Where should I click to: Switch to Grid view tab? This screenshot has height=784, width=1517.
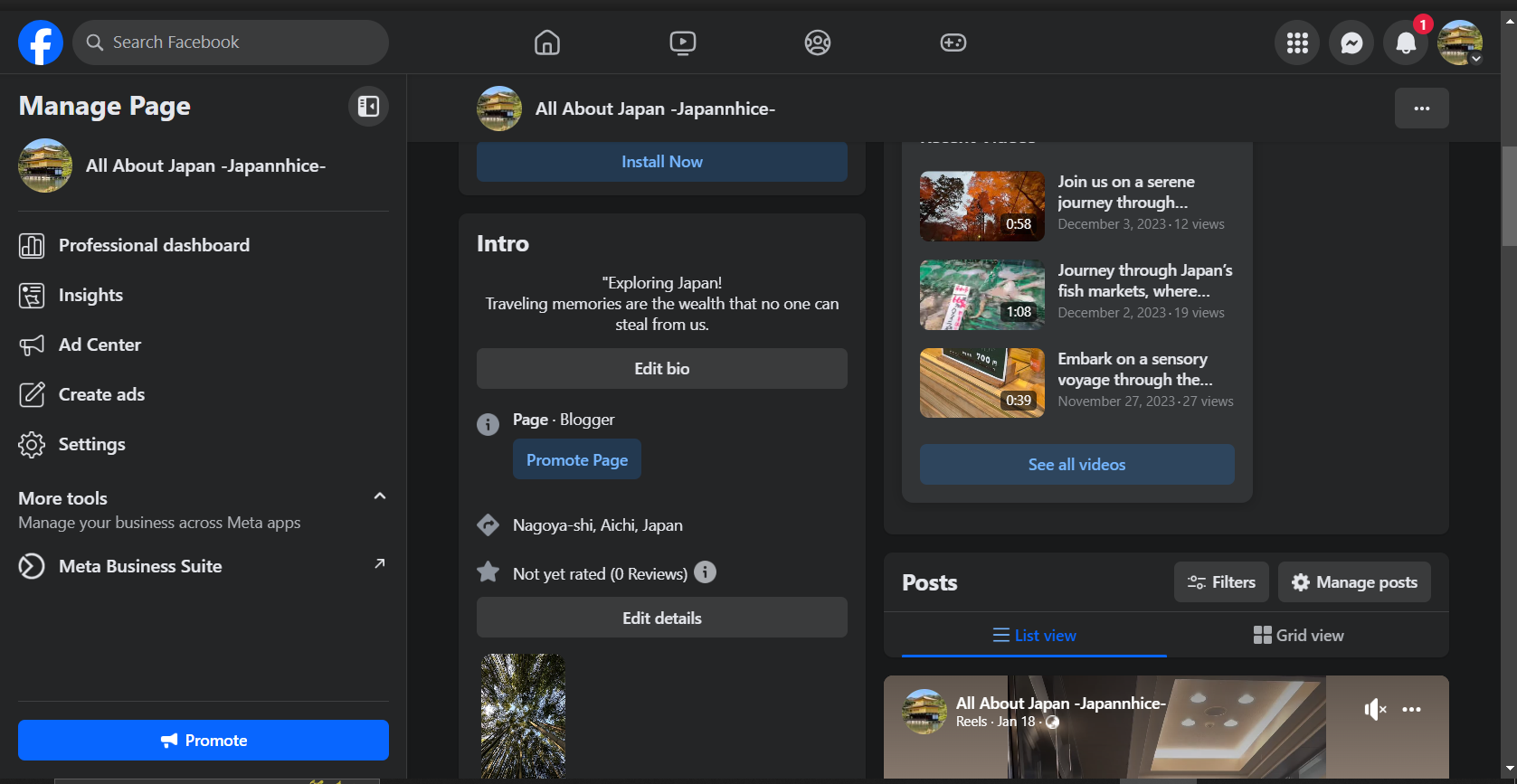[x=1299, y=635]
